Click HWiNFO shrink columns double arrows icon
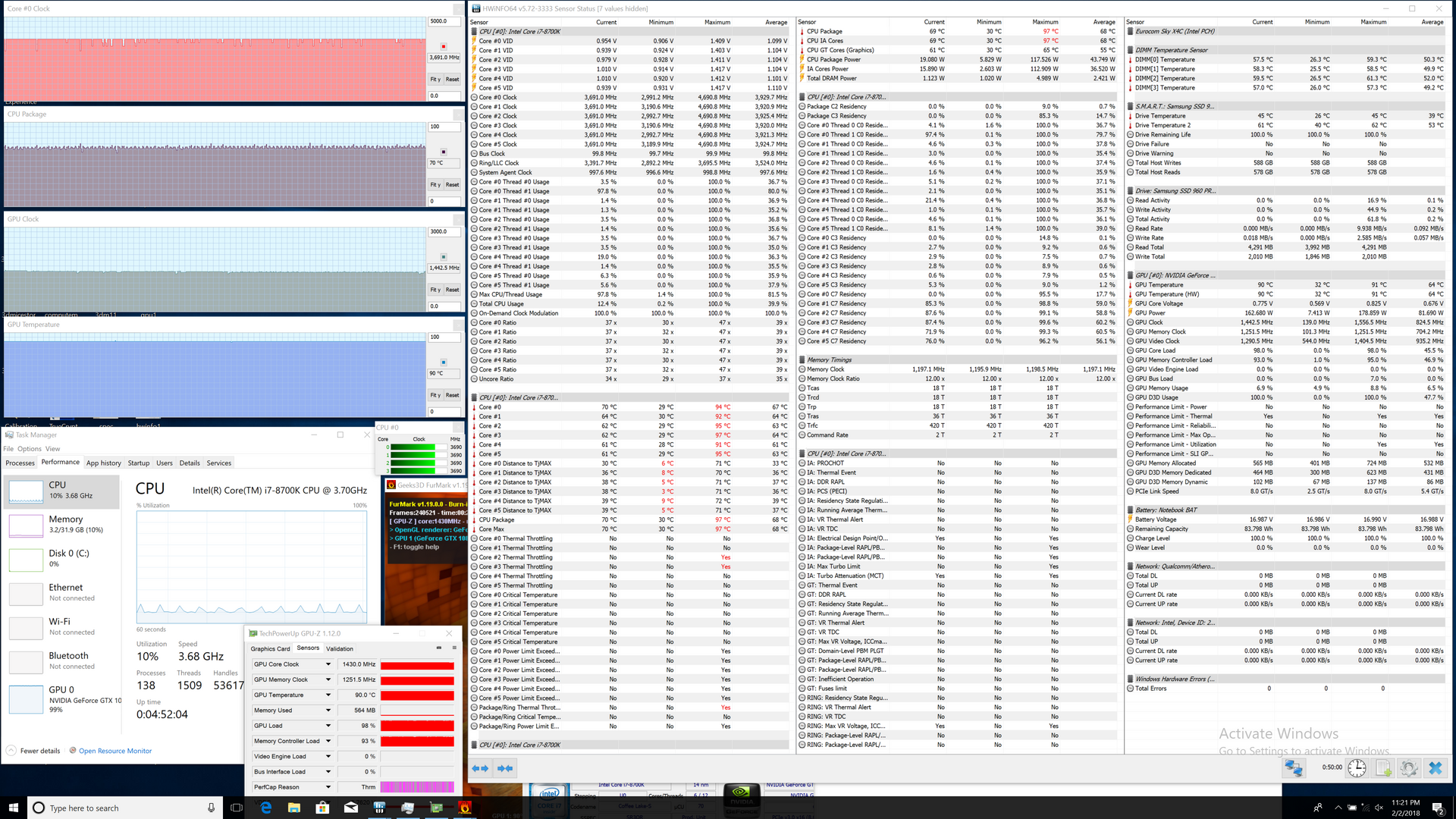This screenshot has height=819, width=1456. pos(506,768)
